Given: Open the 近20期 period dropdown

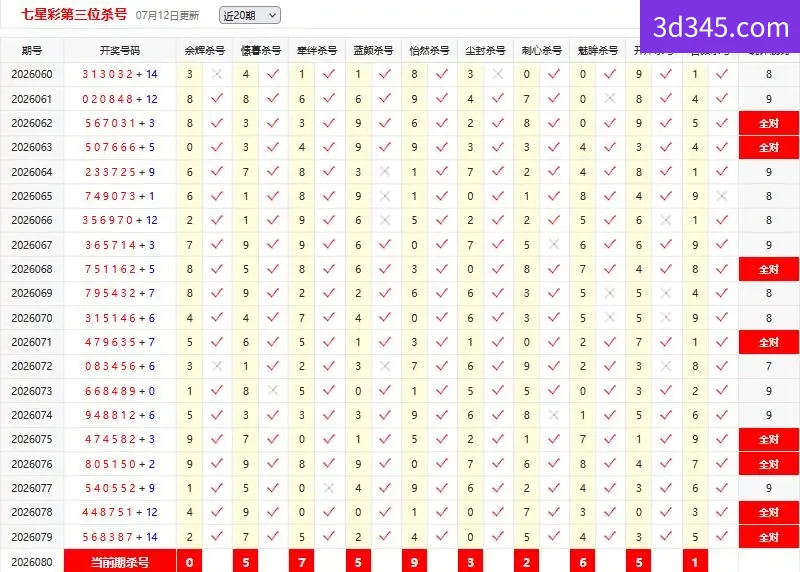Looking at the screenshot, I should [249, 15].
